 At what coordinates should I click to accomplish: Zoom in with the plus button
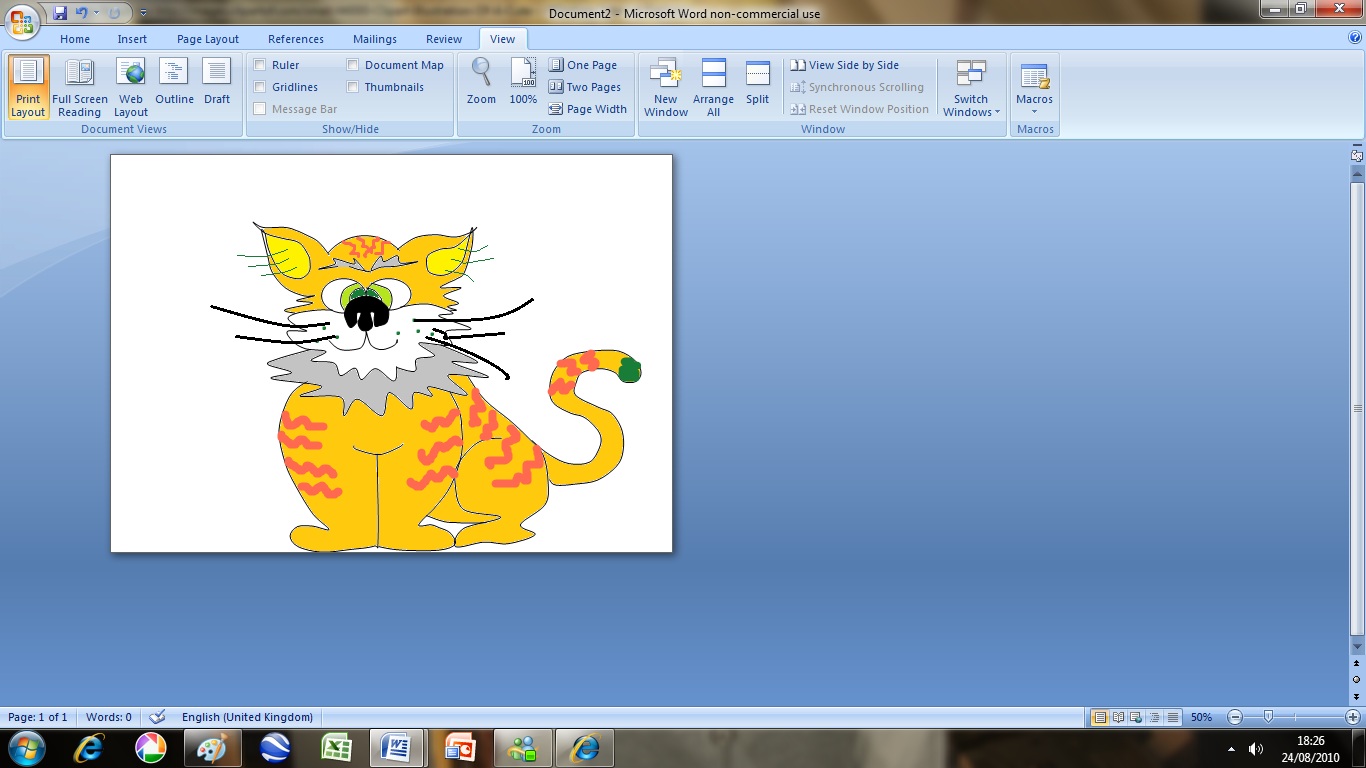point(1353,717)
